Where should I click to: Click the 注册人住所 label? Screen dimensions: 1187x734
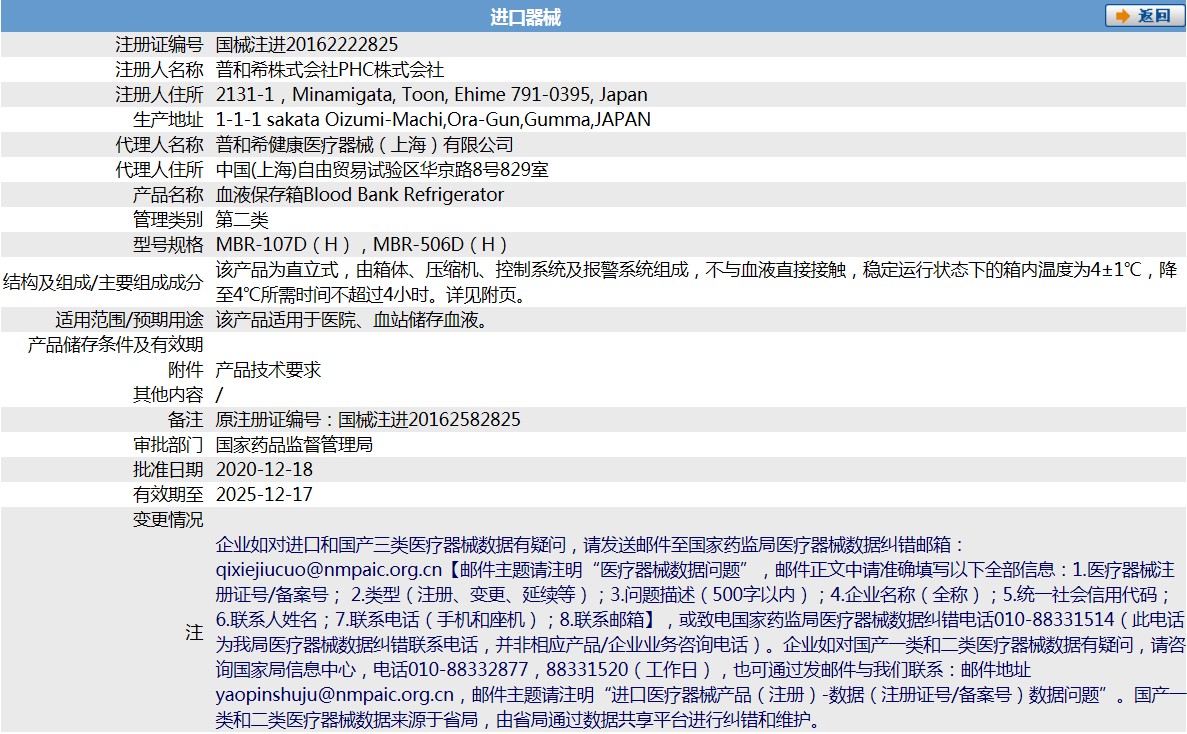(x=159, y=95)
